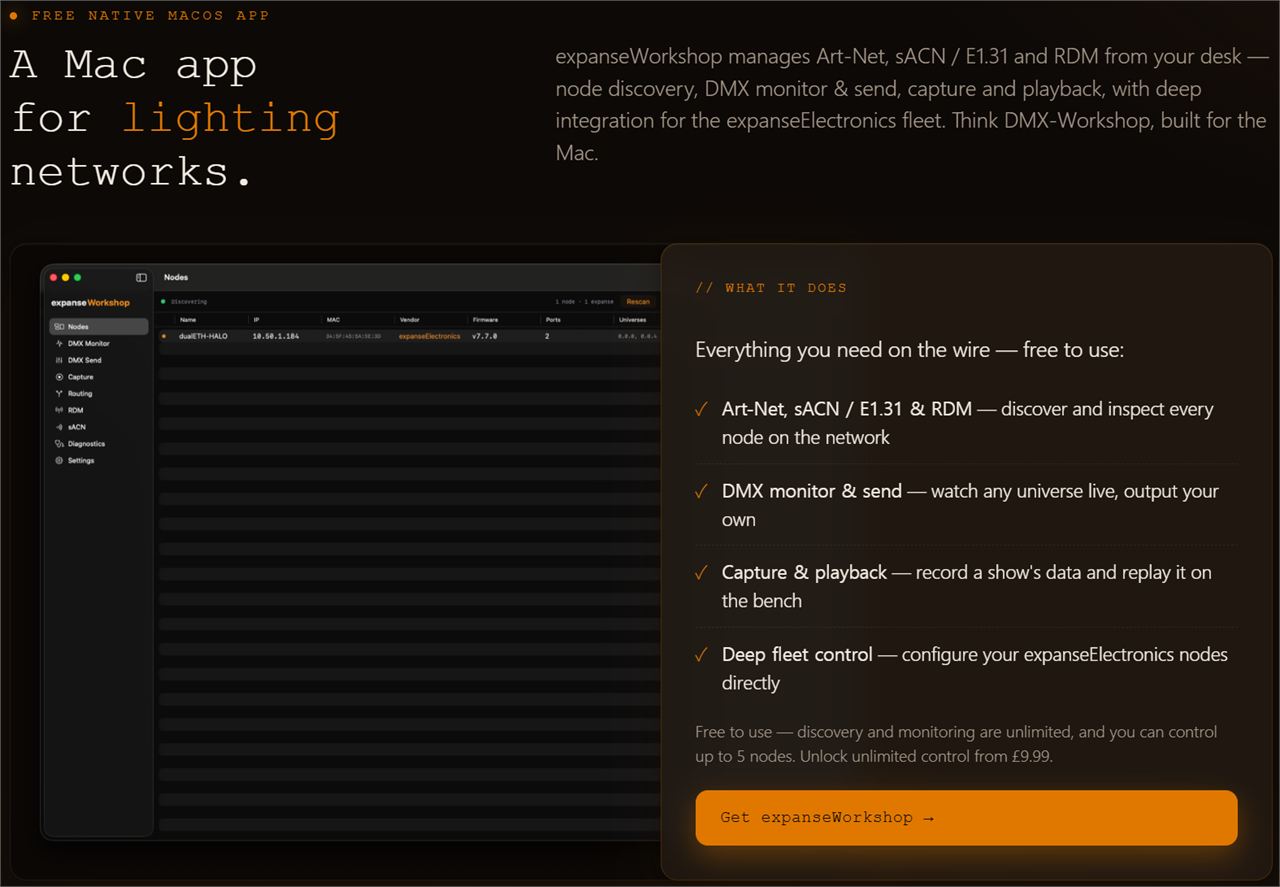
Task: Select the DMX Send faders icon
Action: 59,360
